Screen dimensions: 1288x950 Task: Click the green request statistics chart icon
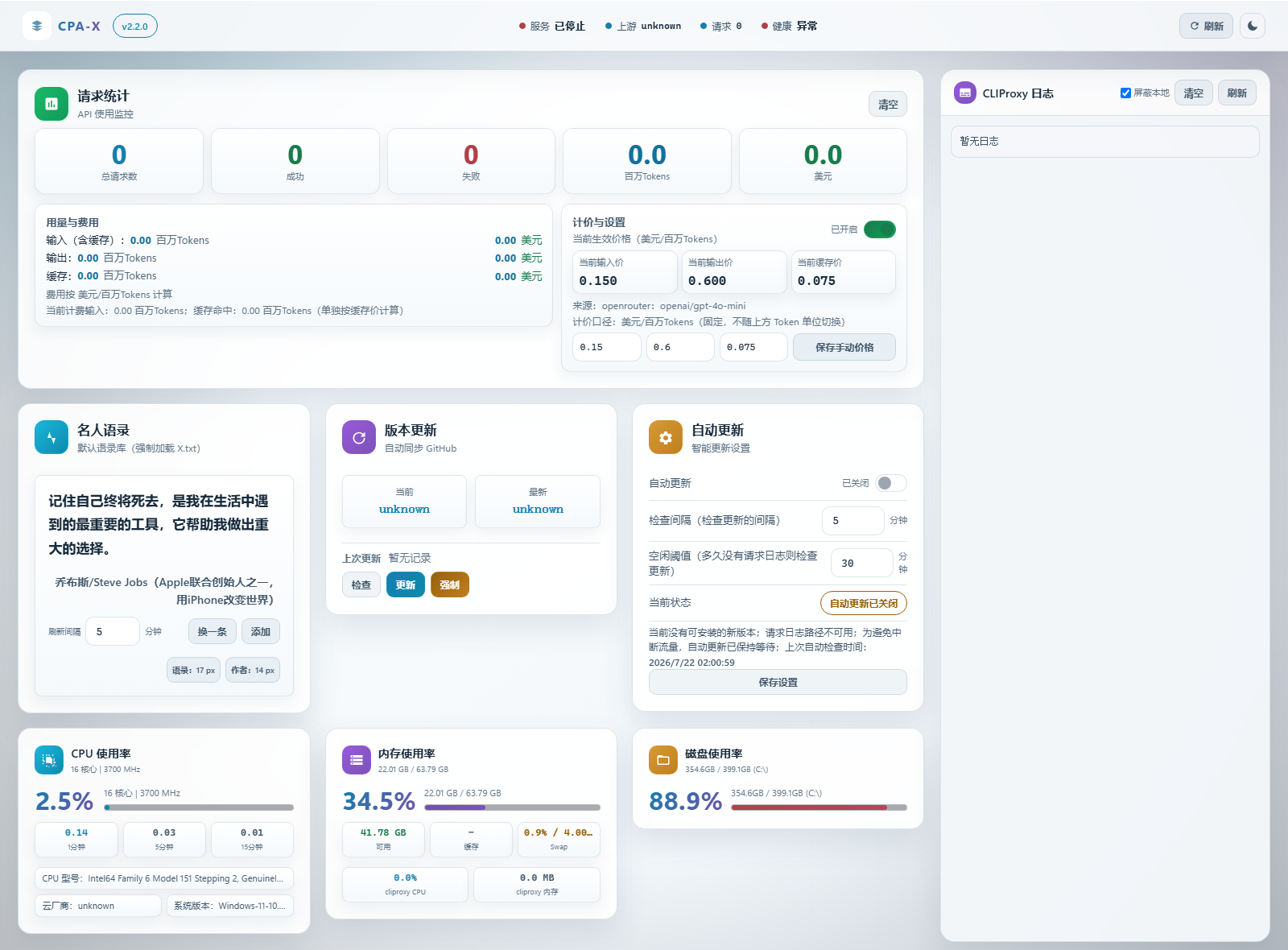pyautogui.click(x=52, y=104)
